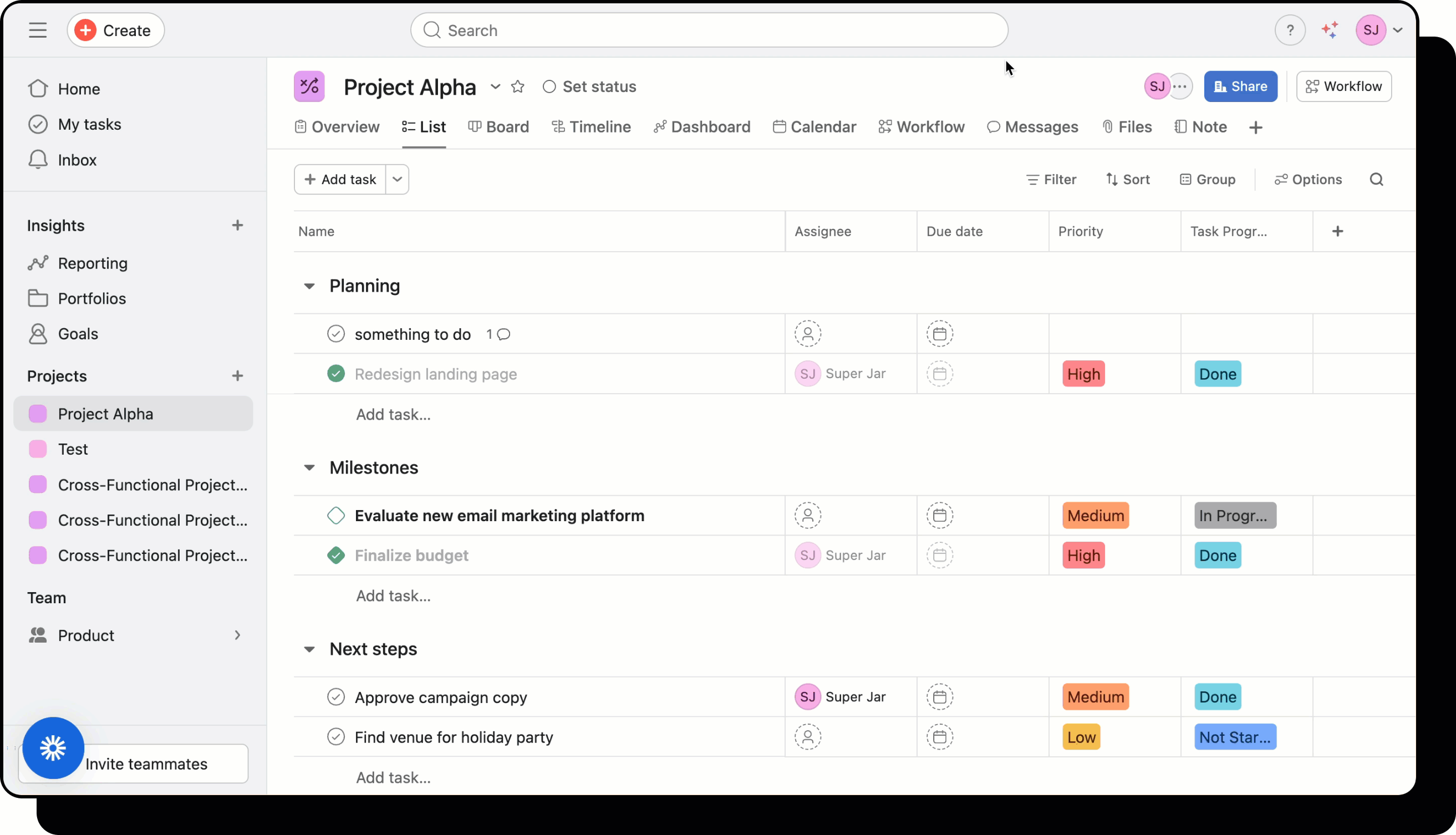Viewport: 1456px width, 835px height.
Task: Switch to the Board tab
Action: [498, 127]
